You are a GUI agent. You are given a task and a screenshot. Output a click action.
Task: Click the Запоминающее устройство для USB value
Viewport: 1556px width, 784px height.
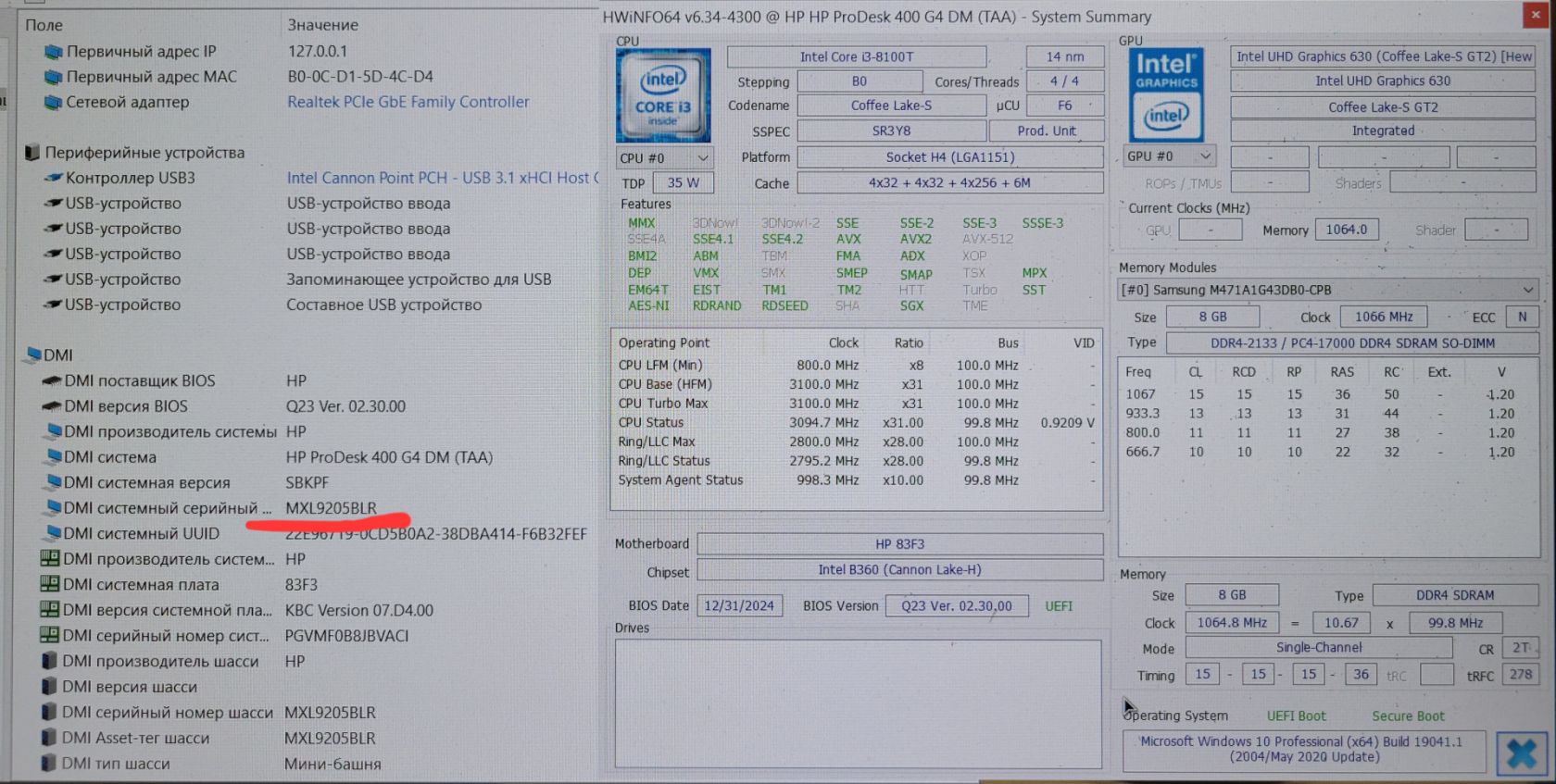click(419, 280)
